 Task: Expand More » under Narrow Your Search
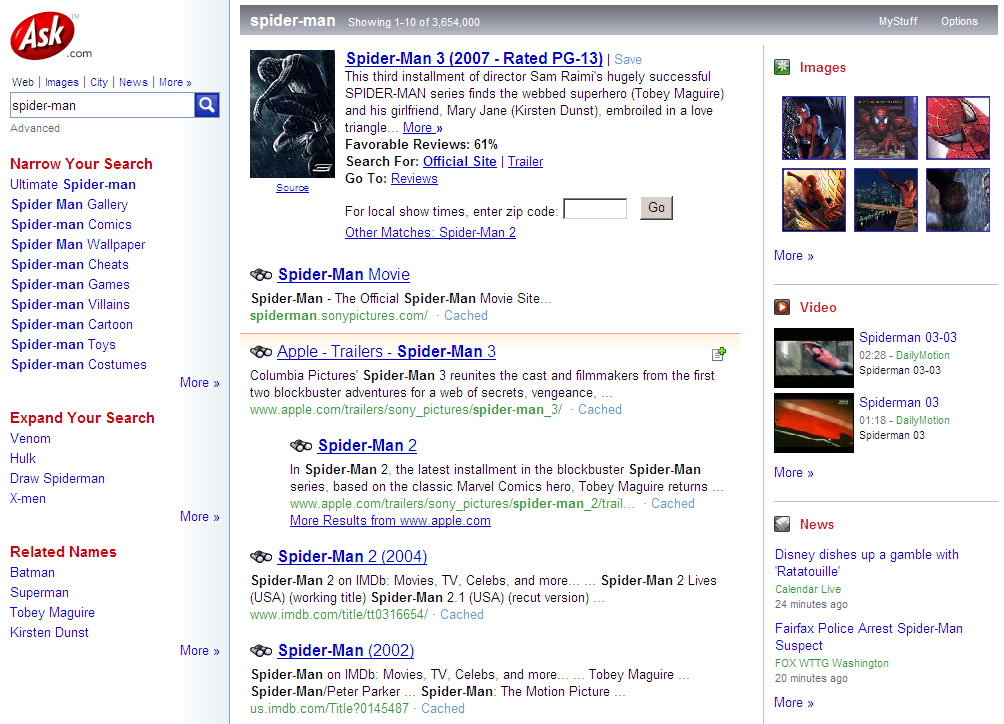[x=200, y=382]
